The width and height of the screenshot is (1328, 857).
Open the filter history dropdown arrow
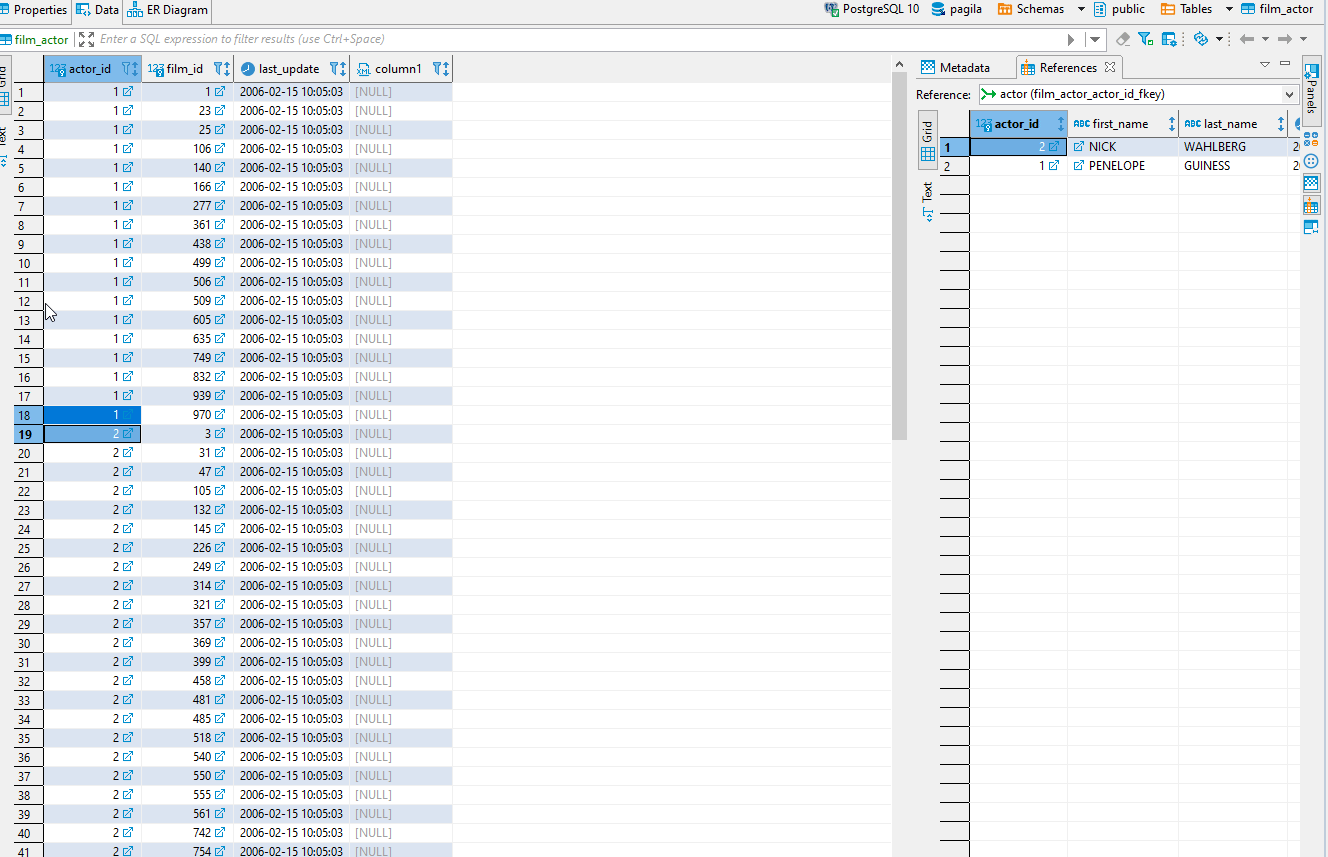tap(1096, 39)
